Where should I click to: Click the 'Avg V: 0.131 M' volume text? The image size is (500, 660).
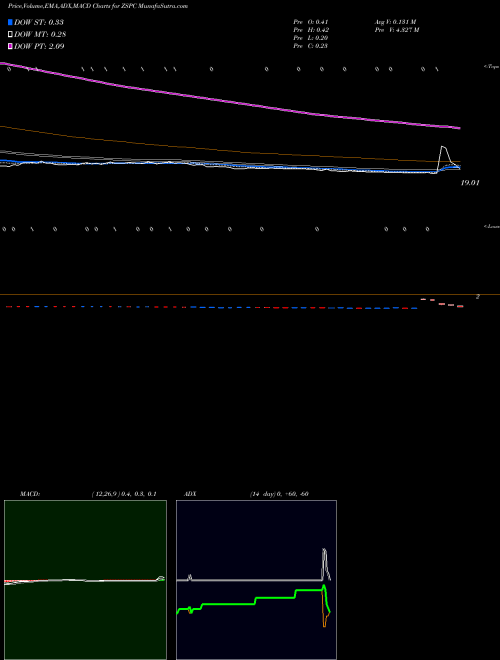click(x=396, y=22)
